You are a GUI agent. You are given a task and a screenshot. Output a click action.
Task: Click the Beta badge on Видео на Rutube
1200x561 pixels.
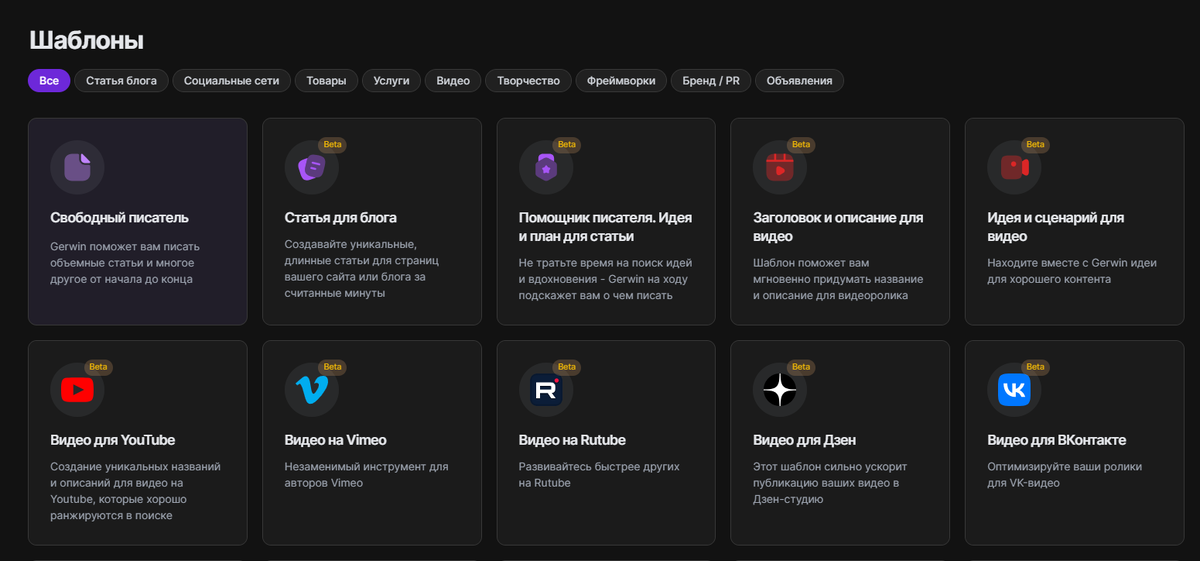pos(567,367)
